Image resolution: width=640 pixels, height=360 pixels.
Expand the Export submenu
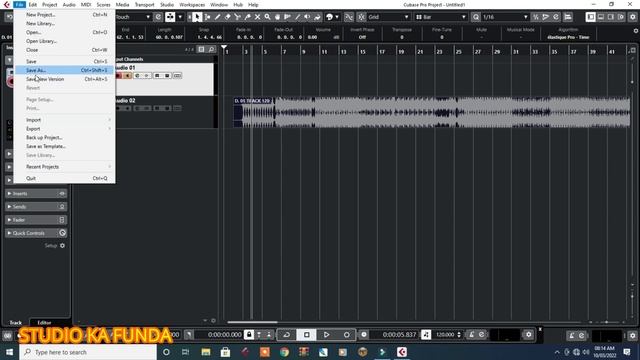point(64,129)
